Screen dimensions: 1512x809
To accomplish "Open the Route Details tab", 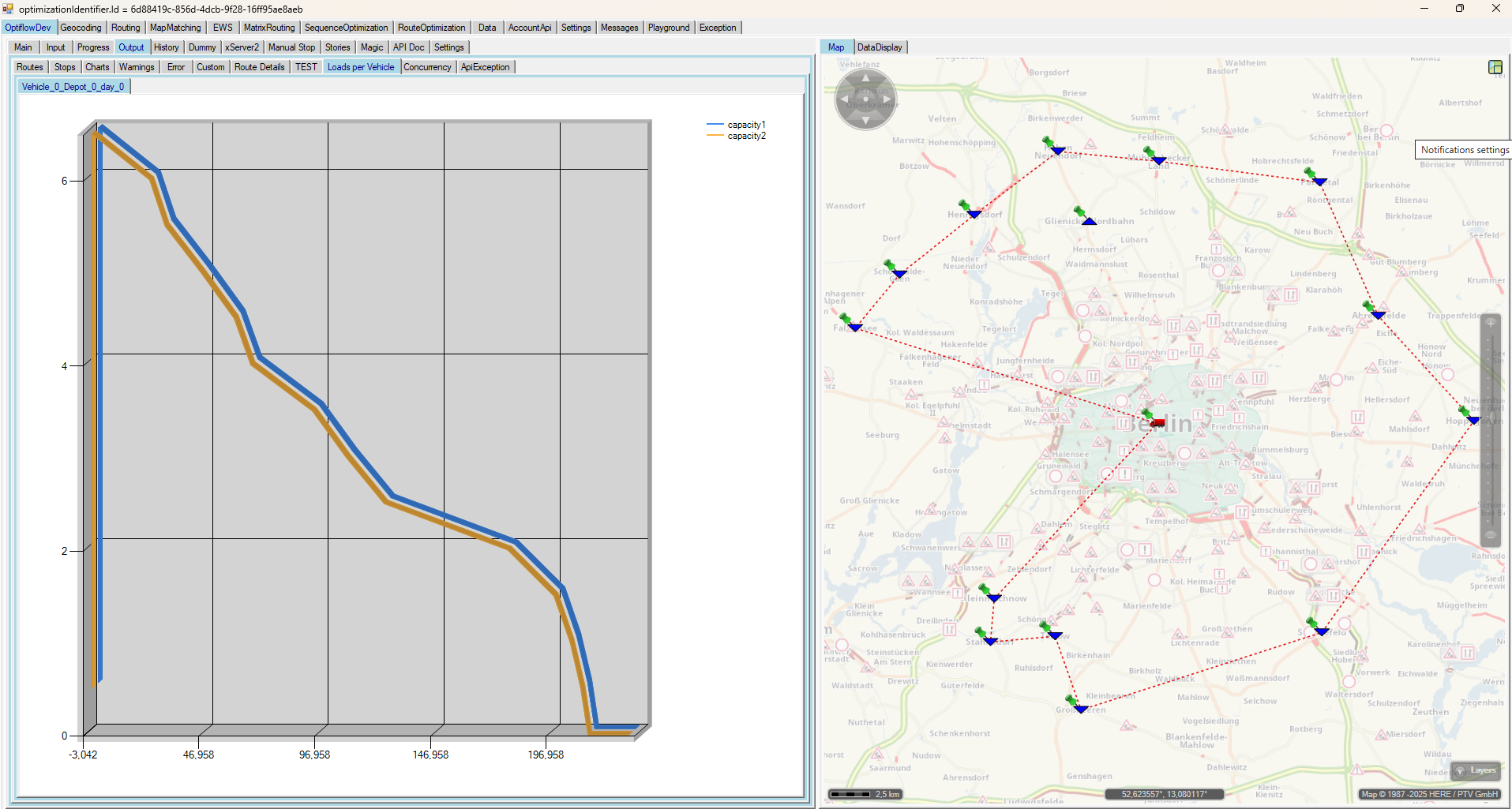I will tap(259, 67).
